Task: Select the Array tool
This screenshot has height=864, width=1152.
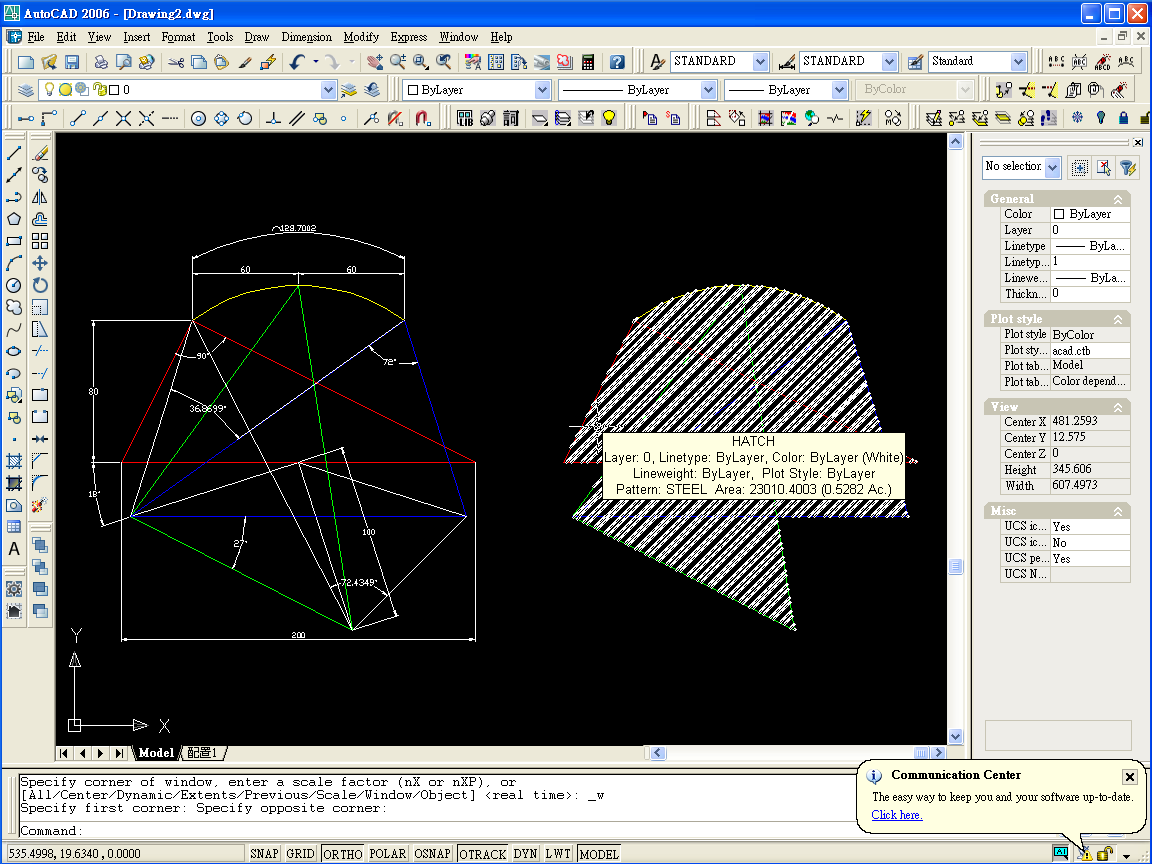Action: pos(40,241)
